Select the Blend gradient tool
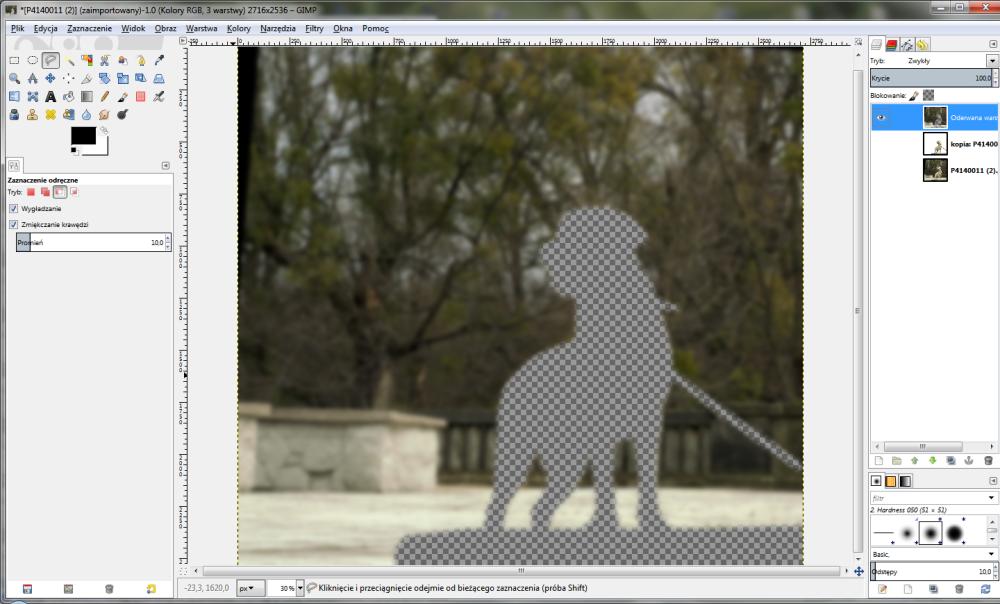1000x604 pixels. [87, 96]
